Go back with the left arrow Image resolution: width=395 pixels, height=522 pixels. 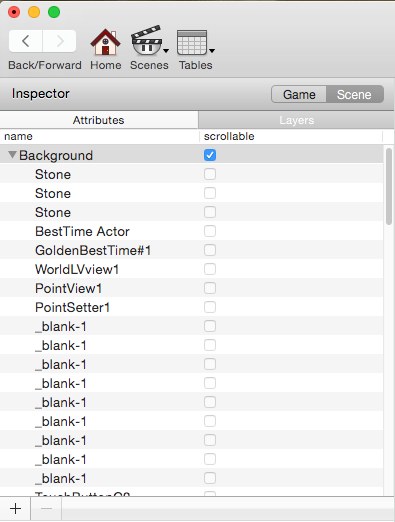click(26, 41)
